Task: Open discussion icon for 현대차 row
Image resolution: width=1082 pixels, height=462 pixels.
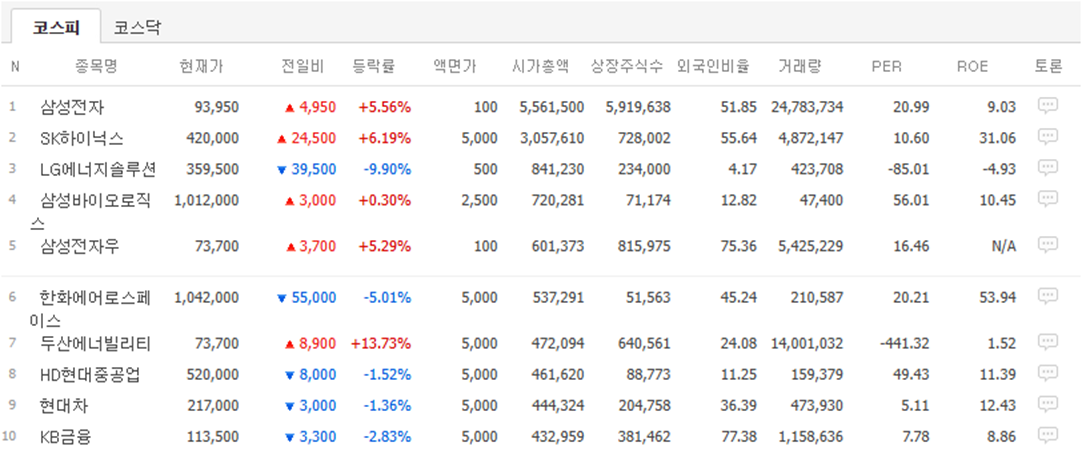Action: click(1047, 405)
